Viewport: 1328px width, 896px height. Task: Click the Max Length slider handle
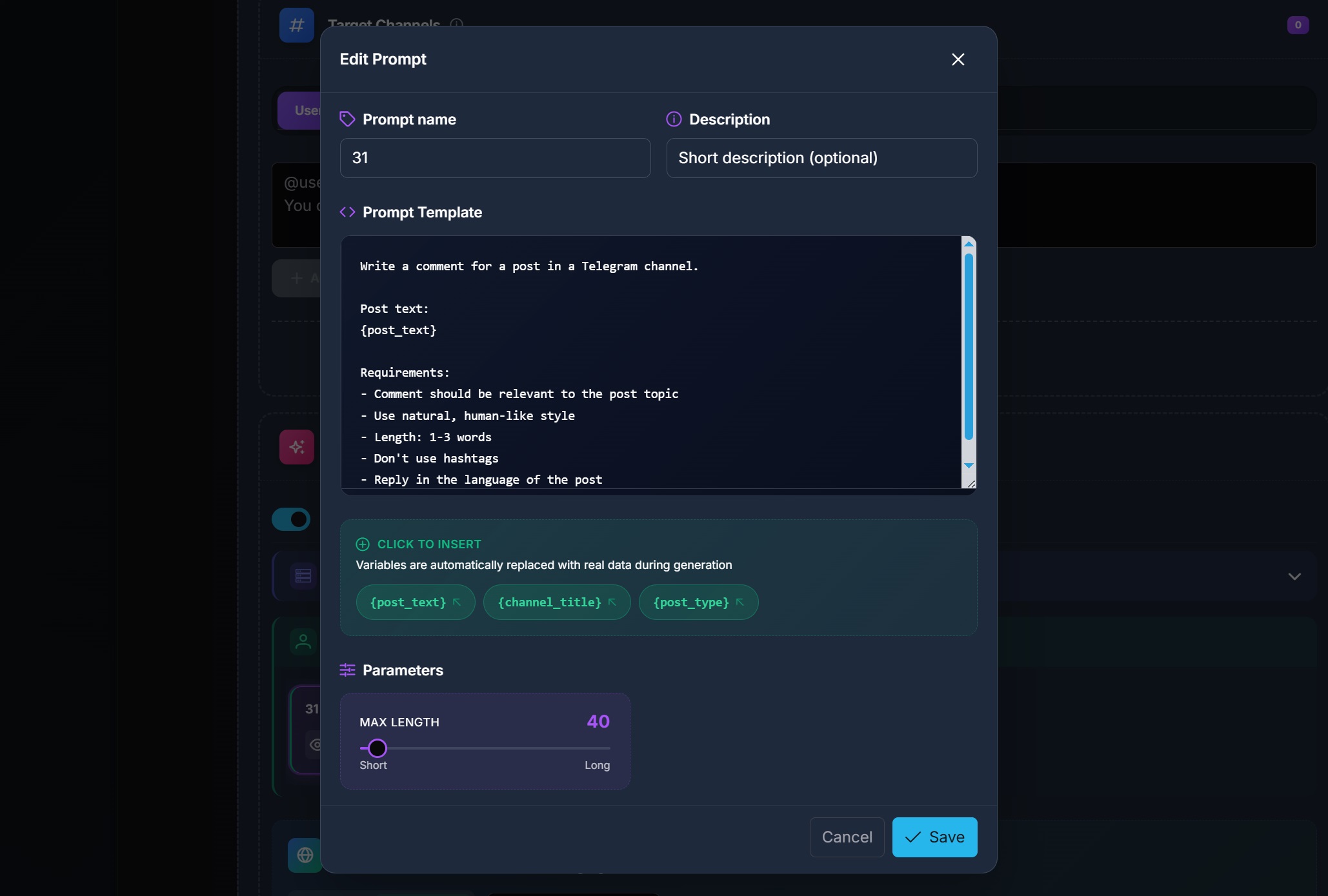[x=377, y=748]
